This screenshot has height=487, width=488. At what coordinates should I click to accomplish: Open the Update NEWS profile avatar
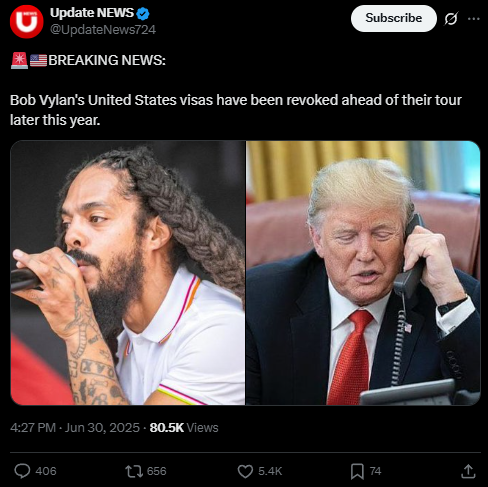pyautogui.click(x=26, y=22)
